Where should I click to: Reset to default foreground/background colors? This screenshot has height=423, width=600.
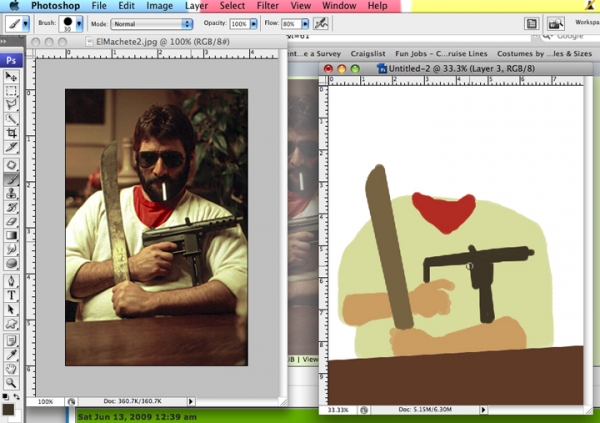(x=5, y=397)
